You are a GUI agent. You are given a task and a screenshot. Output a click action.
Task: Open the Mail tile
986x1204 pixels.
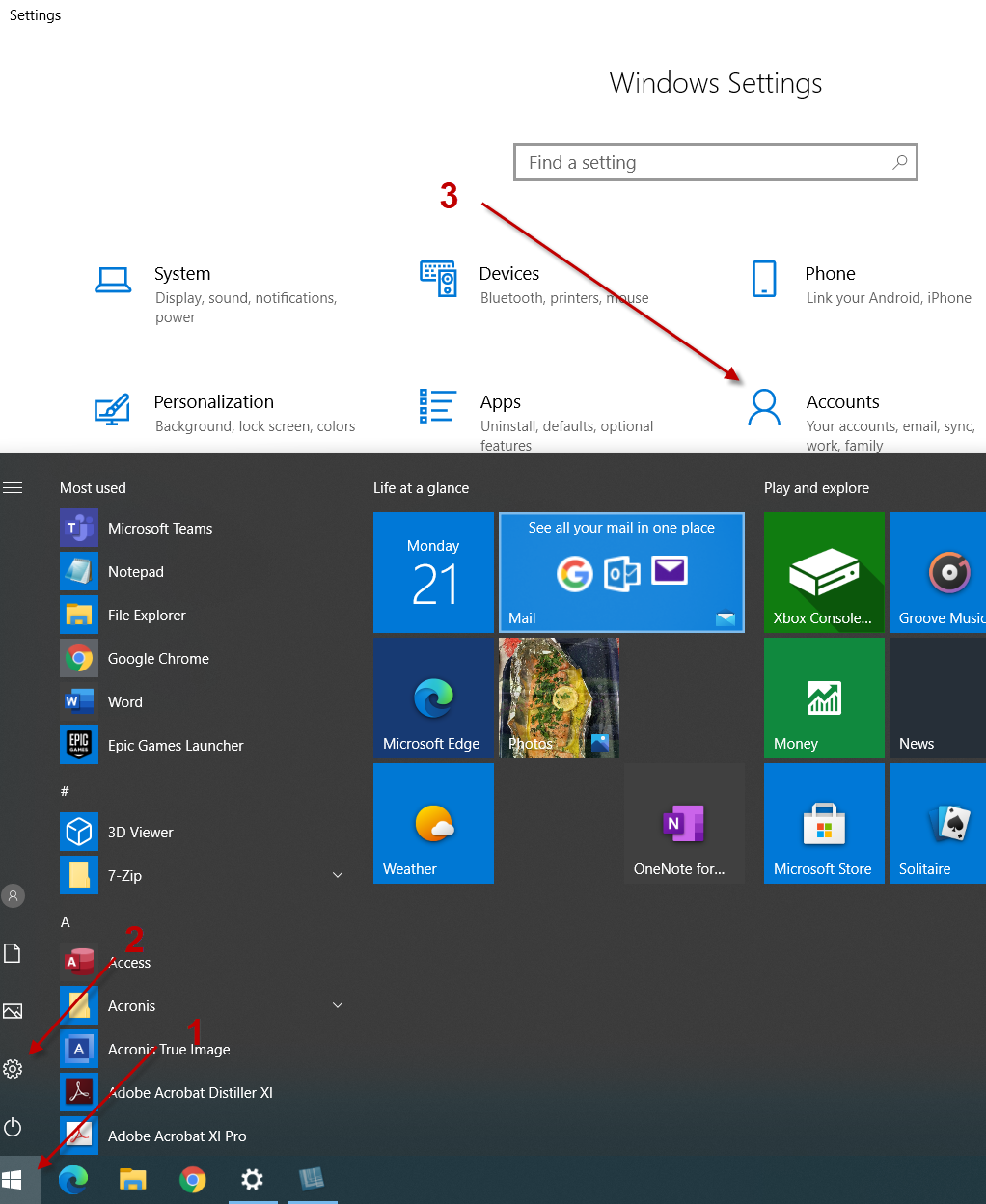pyautogui.click(x=621, y=572)
